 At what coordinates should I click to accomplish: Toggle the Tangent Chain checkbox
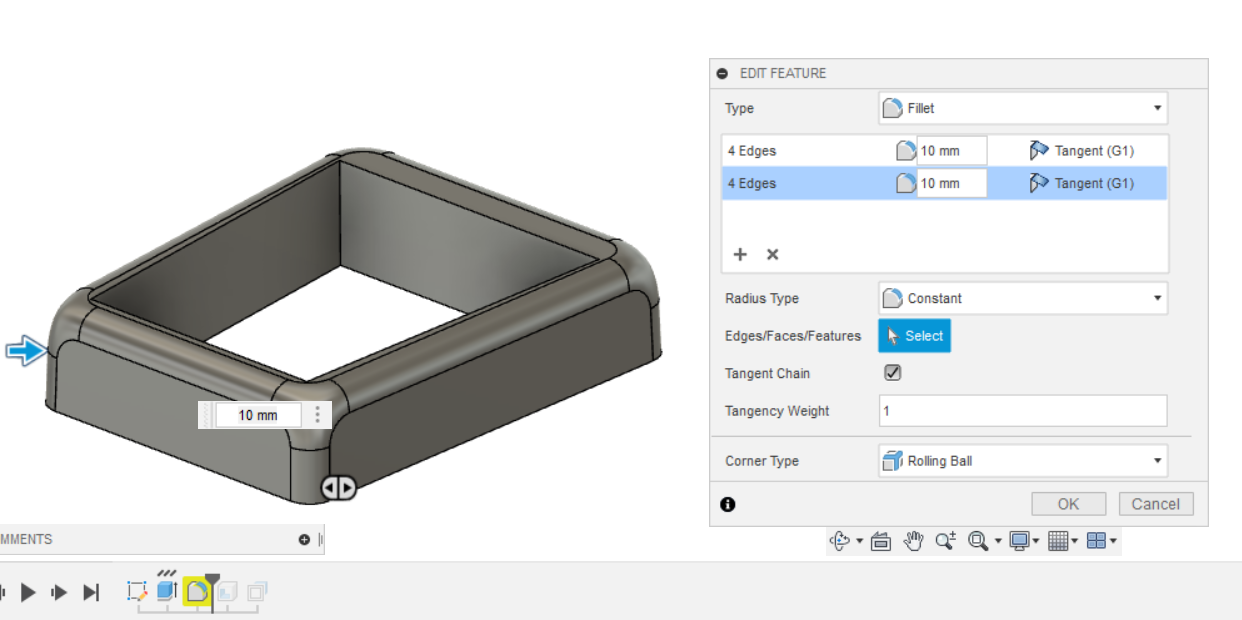coord(893,373)
